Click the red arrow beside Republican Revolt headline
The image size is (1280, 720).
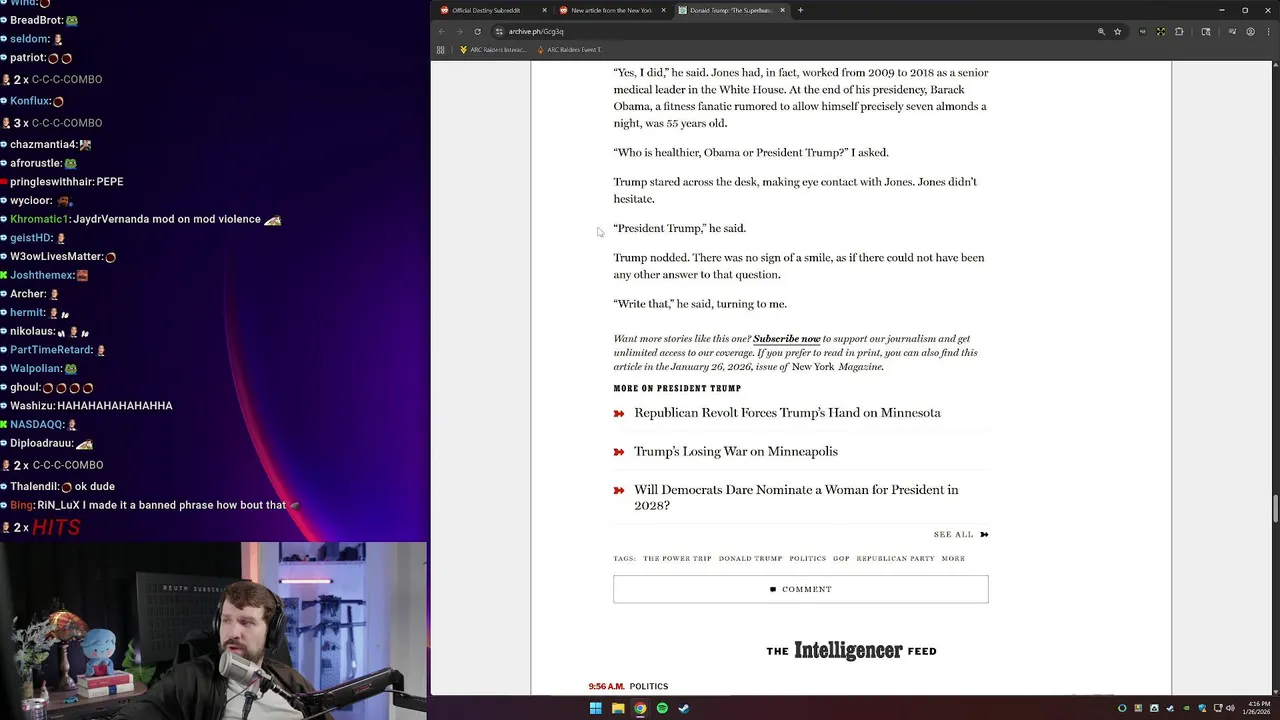(619, 413)
